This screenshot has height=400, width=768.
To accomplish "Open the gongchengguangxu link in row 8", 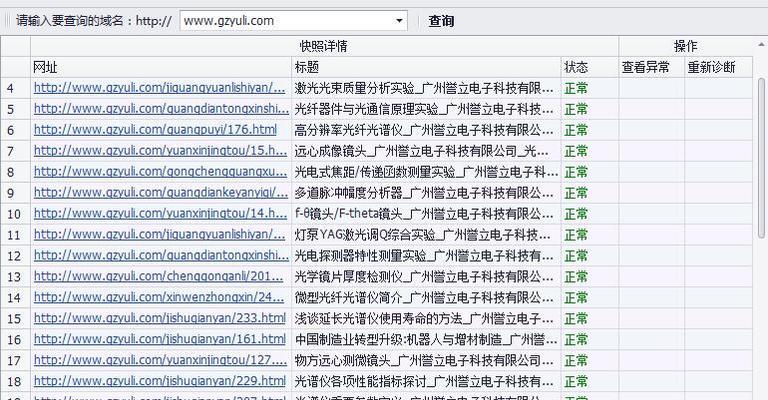I will point(160,172).
